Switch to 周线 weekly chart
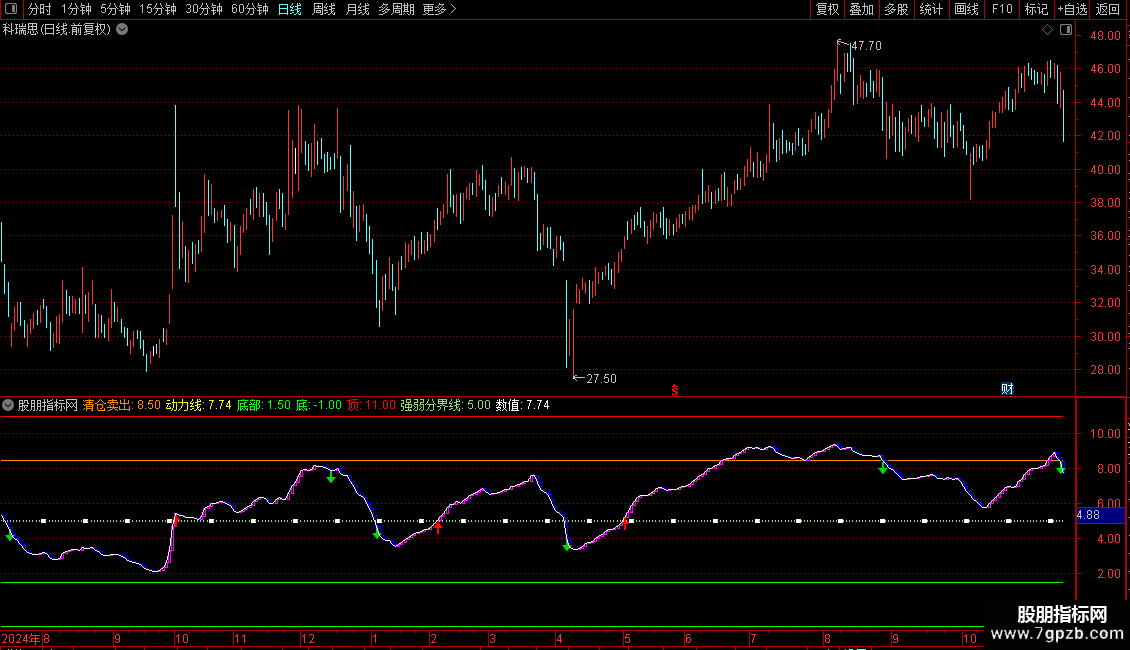 click(x=324, y=9)
